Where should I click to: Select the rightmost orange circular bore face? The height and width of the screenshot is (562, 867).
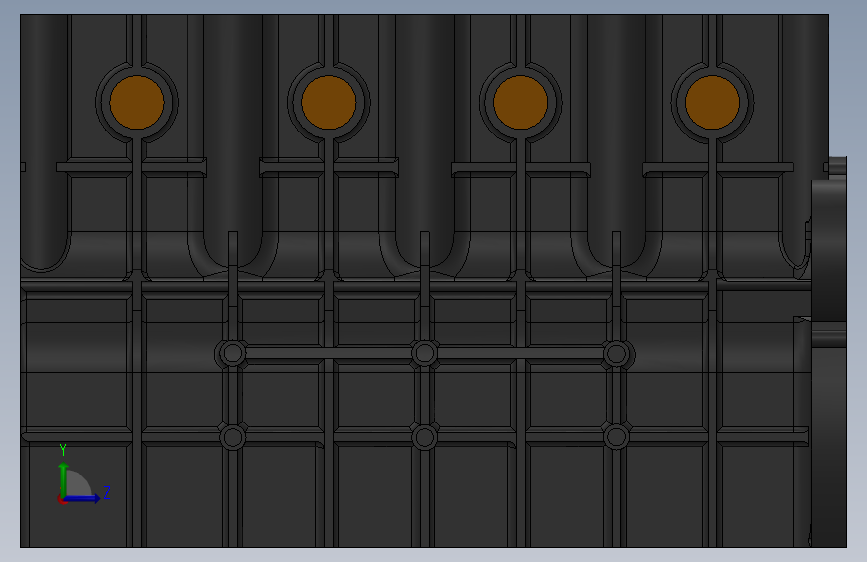click(x=712, y=103)
